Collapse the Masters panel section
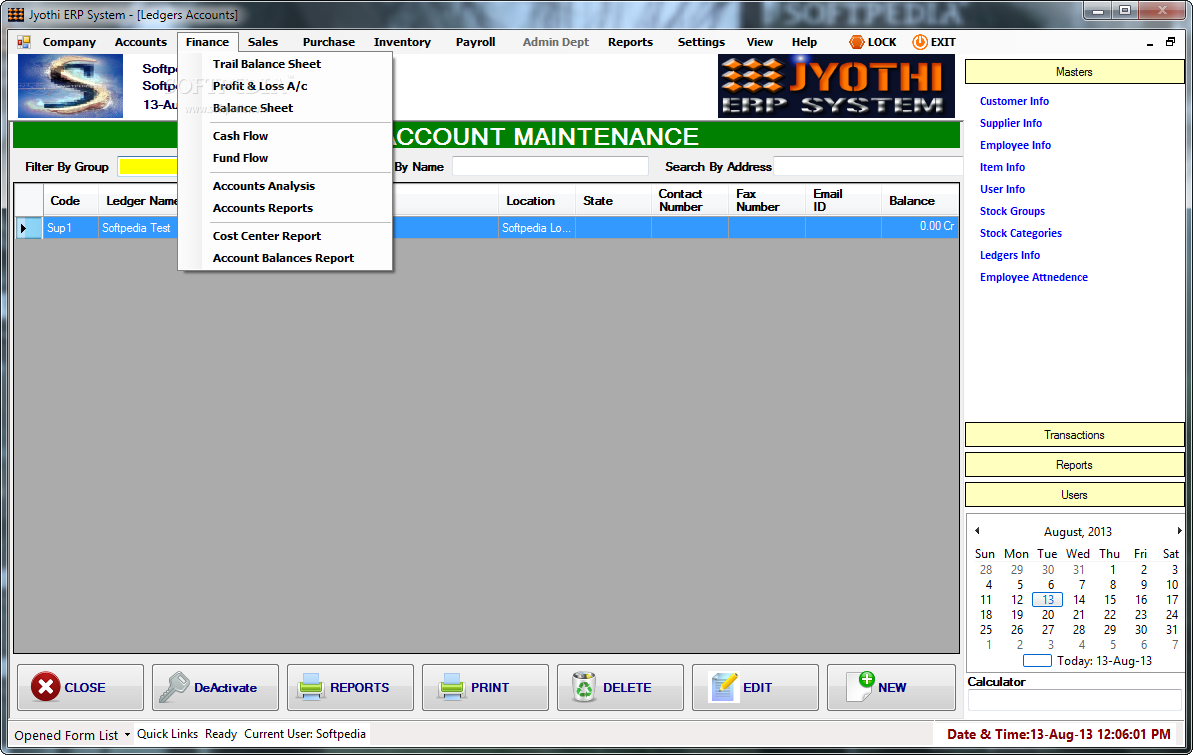The width and height of the screenshot is (1193, 755). click(1074, 72)
